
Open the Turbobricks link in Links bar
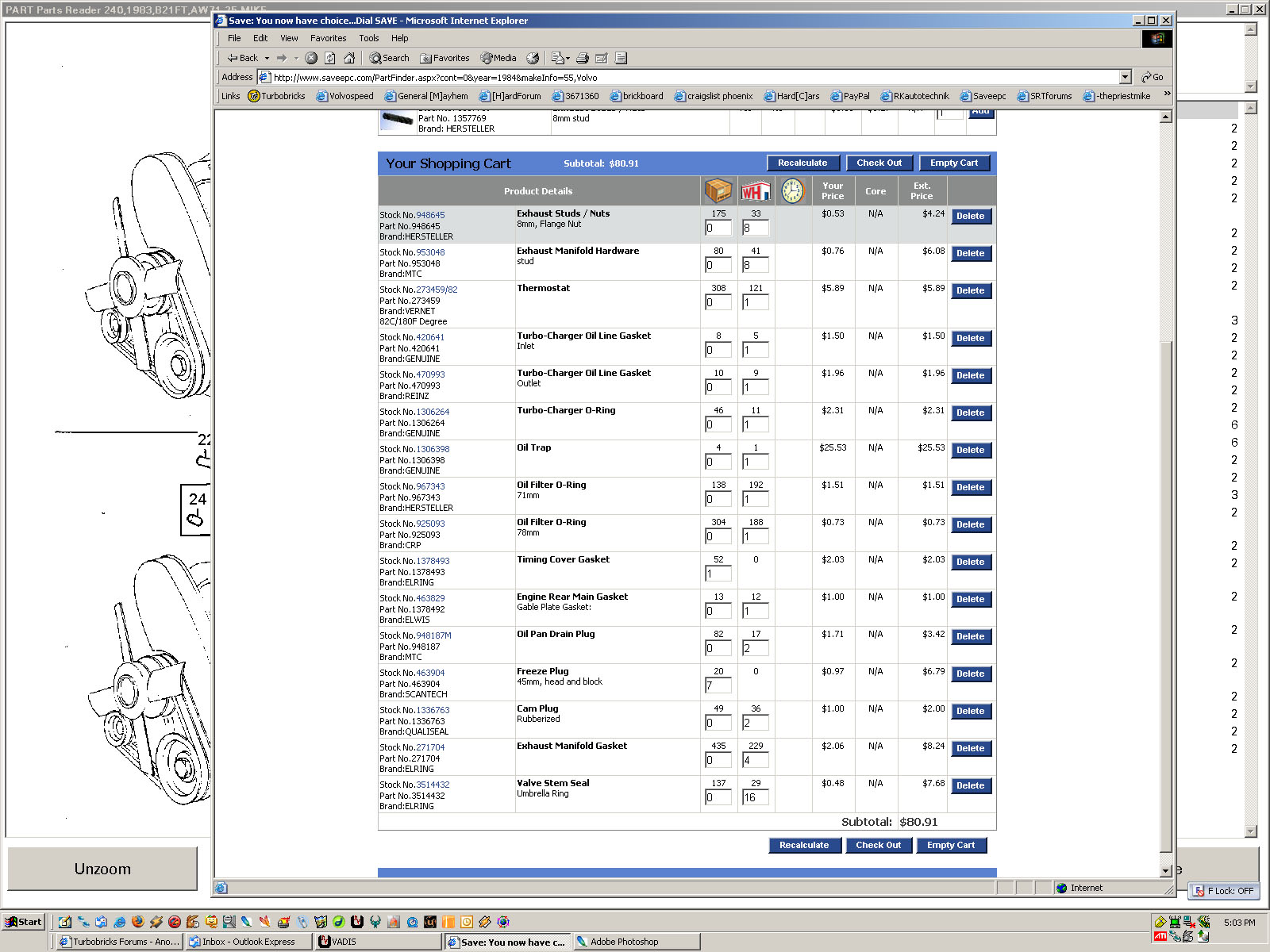(x=276, y=96)
